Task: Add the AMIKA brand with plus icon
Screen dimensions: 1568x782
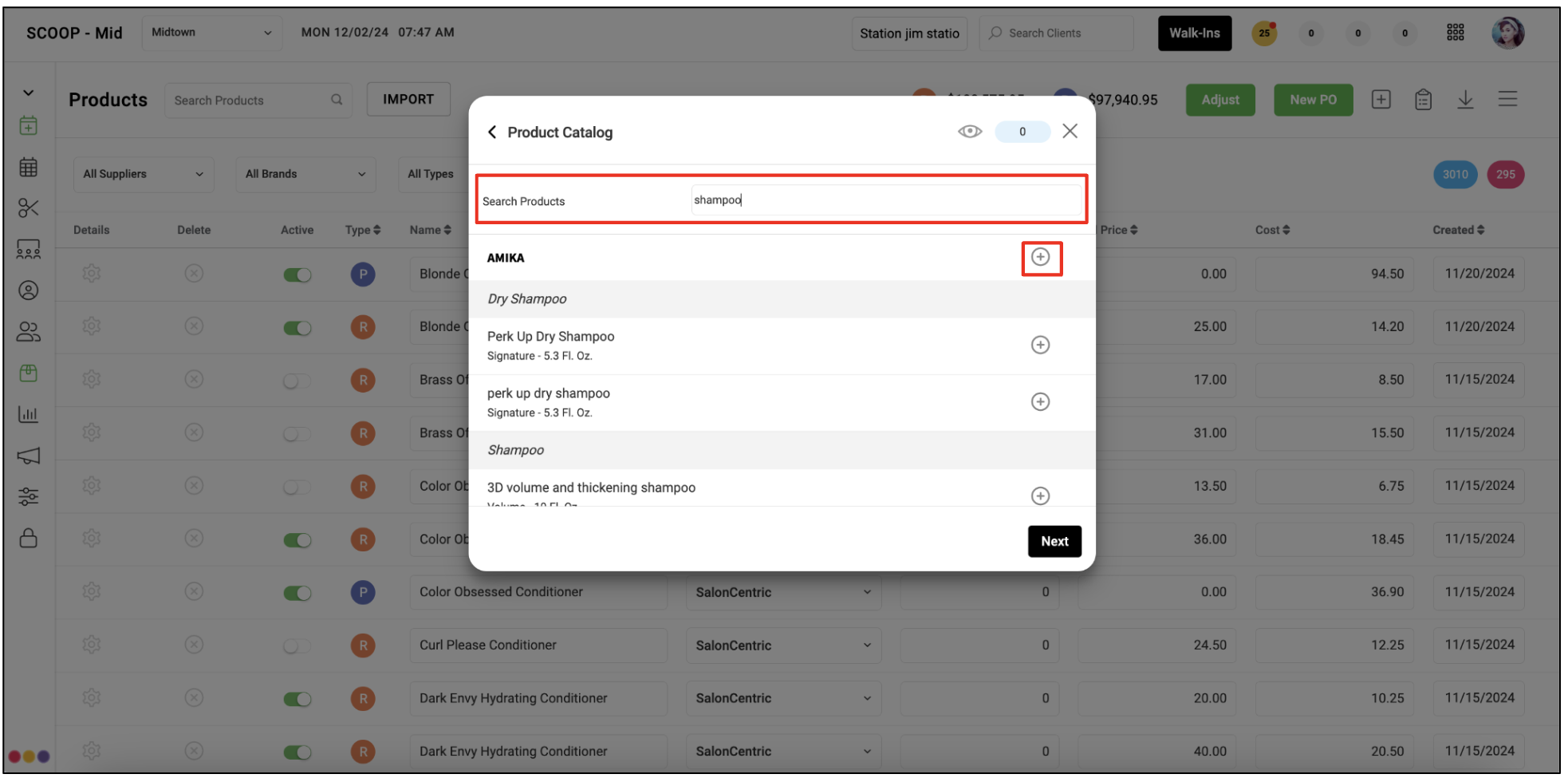Action: [x=1040, y=257]
